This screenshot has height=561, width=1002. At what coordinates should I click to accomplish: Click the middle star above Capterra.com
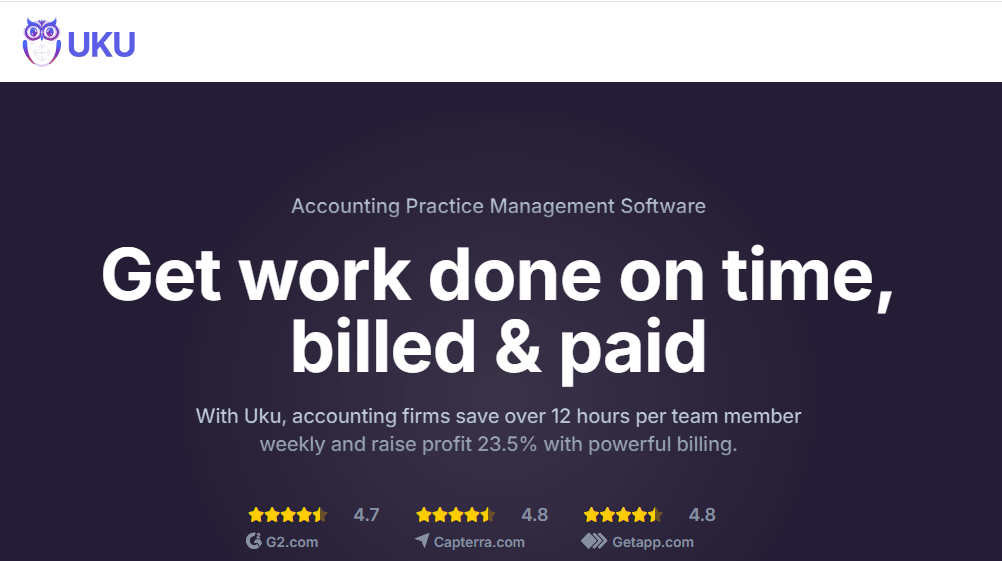click(455, 515)
